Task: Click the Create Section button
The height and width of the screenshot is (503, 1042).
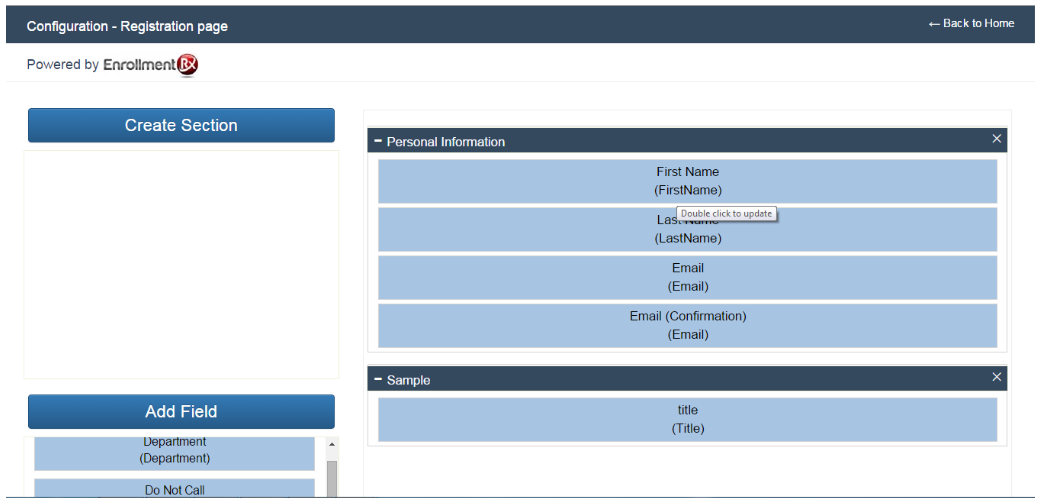Action: click(x=181, y=126)
